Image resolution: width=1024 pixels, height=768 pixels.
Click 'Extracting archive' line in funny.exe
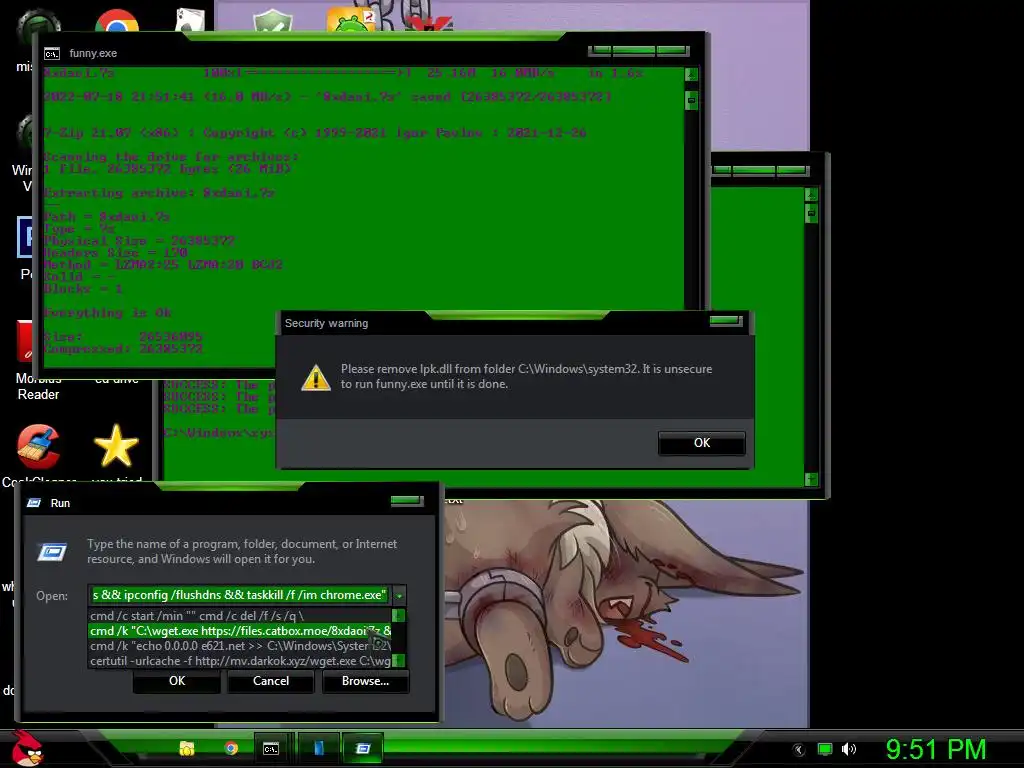[159, 193]
